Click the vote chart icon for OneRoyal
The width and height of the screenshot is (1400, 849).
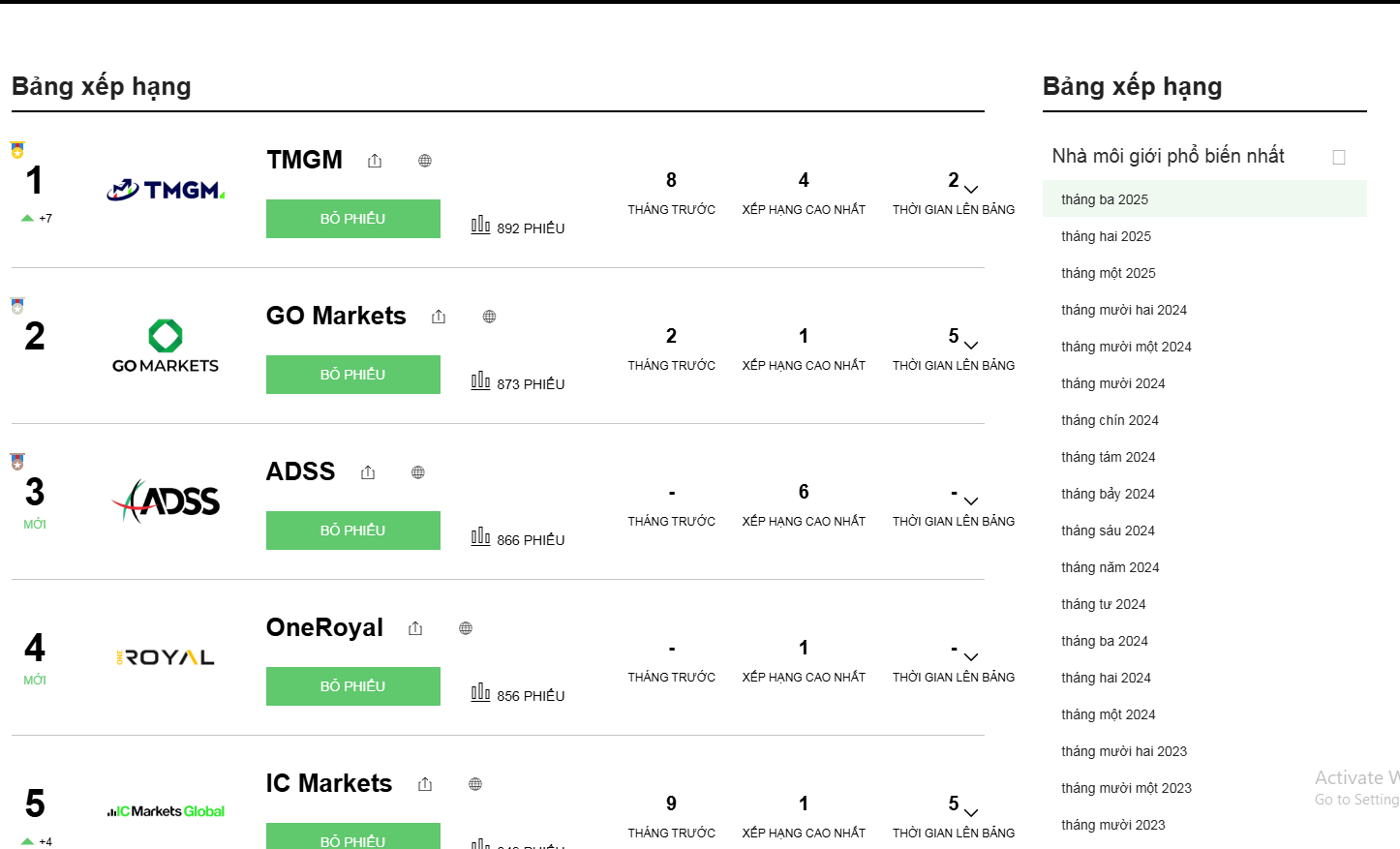[x=480, y=692]
